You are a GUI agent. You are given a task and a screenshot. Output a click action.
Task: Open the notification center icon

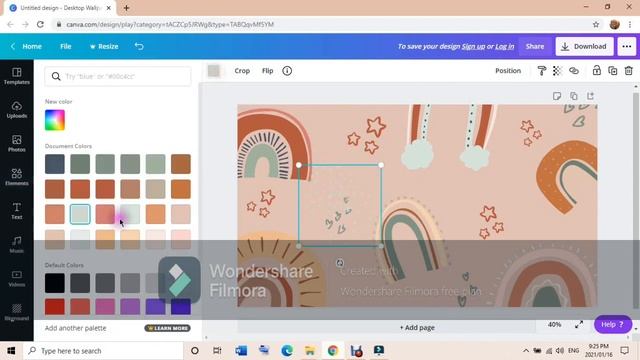pyautogui.click(x=624, y=351)
